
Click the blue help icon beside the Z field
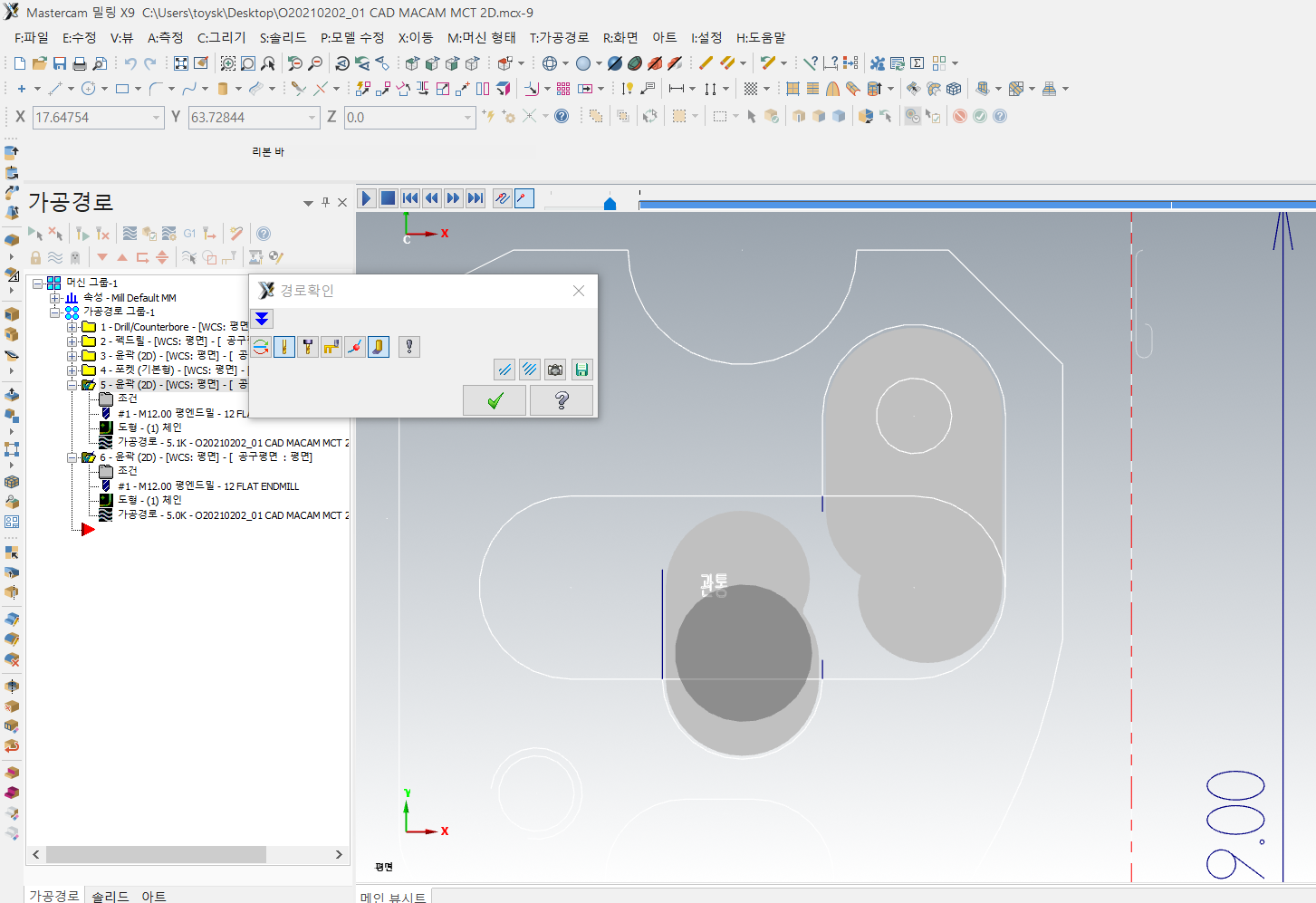click(x=562, y=116)
